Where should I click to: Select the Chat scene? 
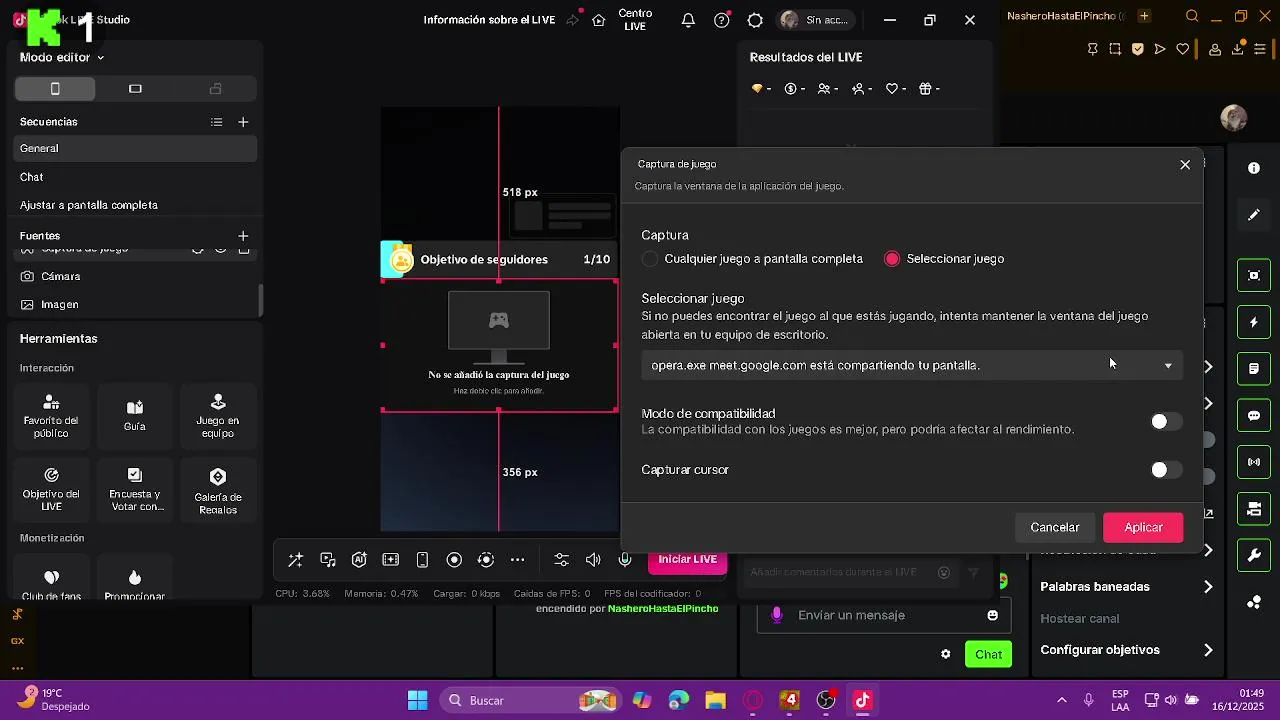(135, 177)
